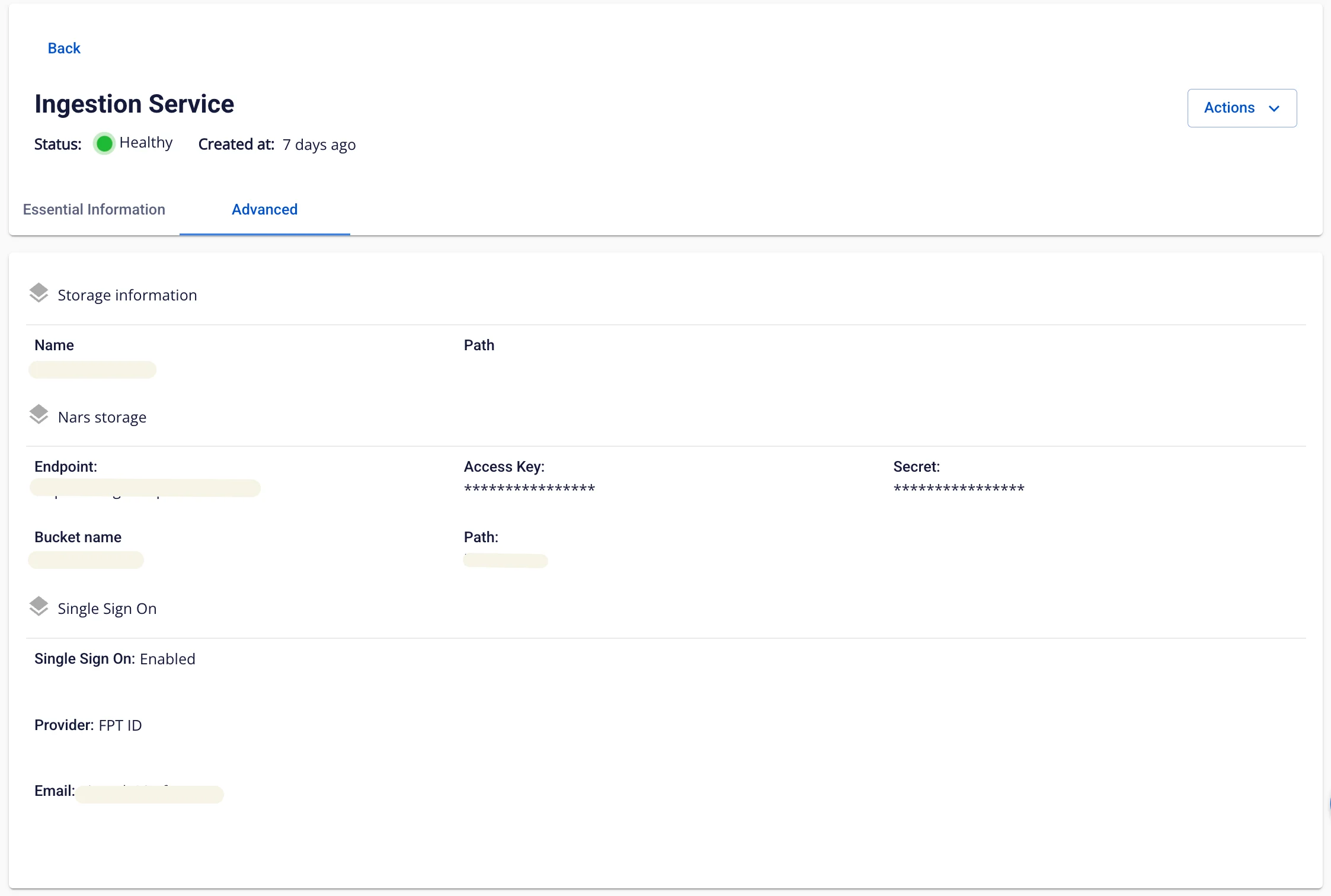Click the masked Secret value

click(958, 489)
